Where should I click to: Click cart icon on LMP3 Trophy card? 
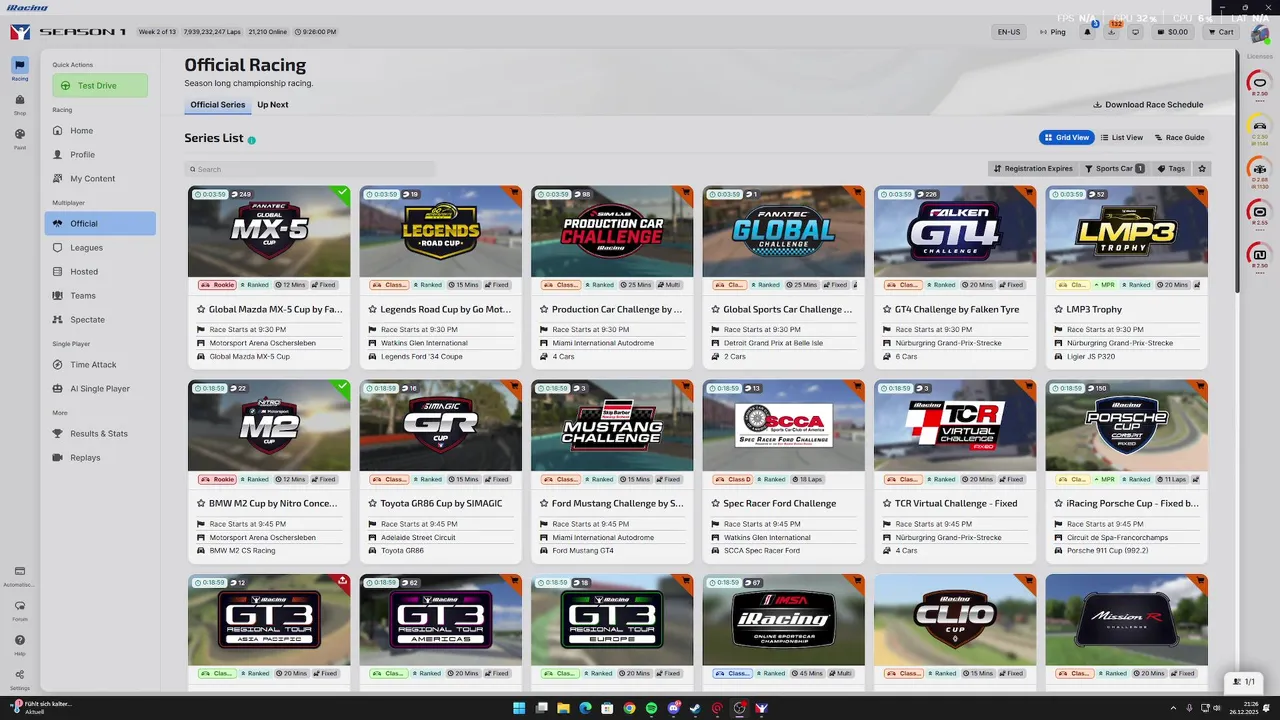1202,191
